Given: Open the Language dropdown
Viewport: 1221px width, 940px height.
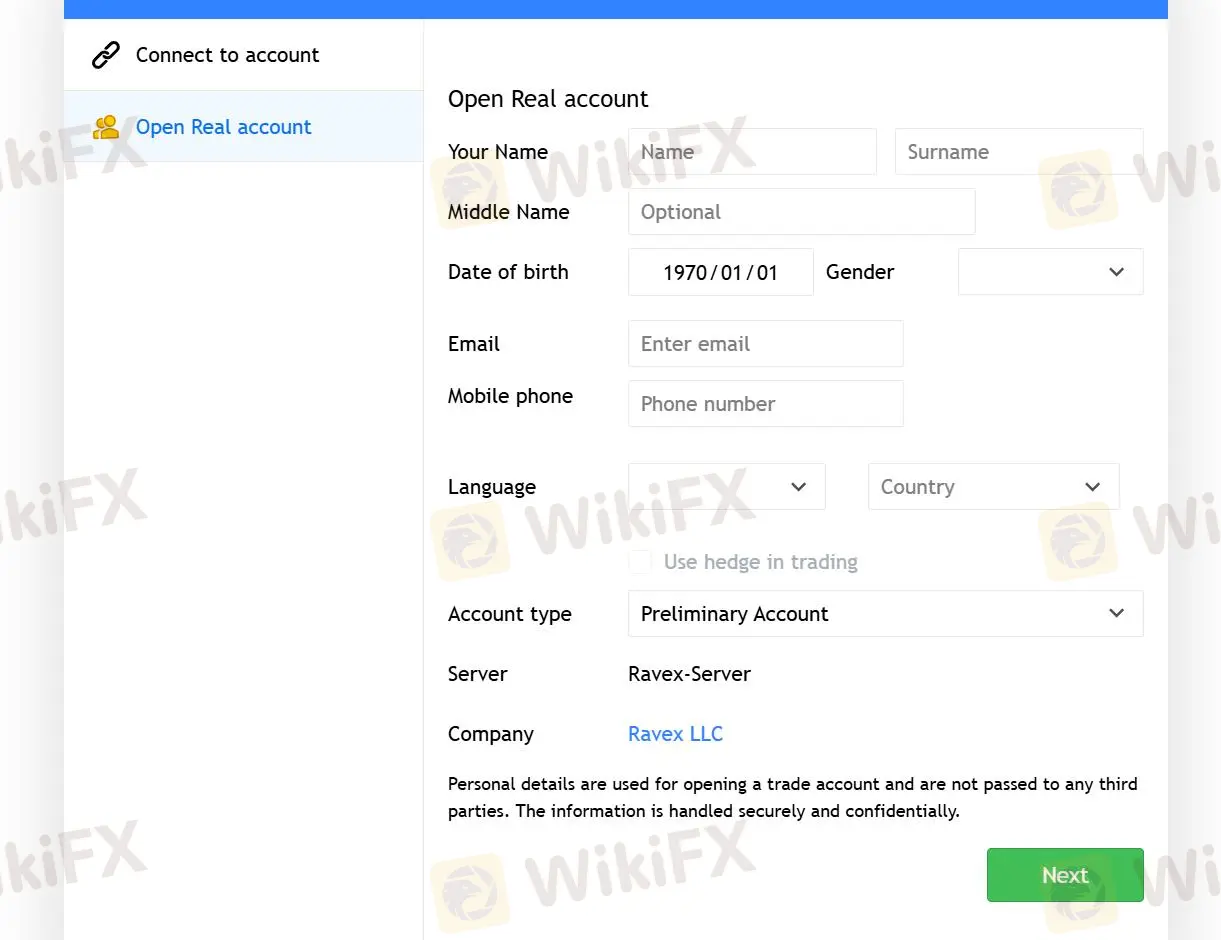Looking at the screenshot, I should [726, 487].
